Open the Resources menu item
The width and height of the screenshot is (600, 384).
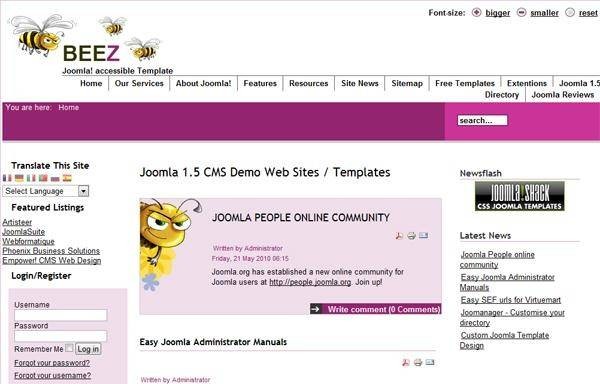pos(309,83)
